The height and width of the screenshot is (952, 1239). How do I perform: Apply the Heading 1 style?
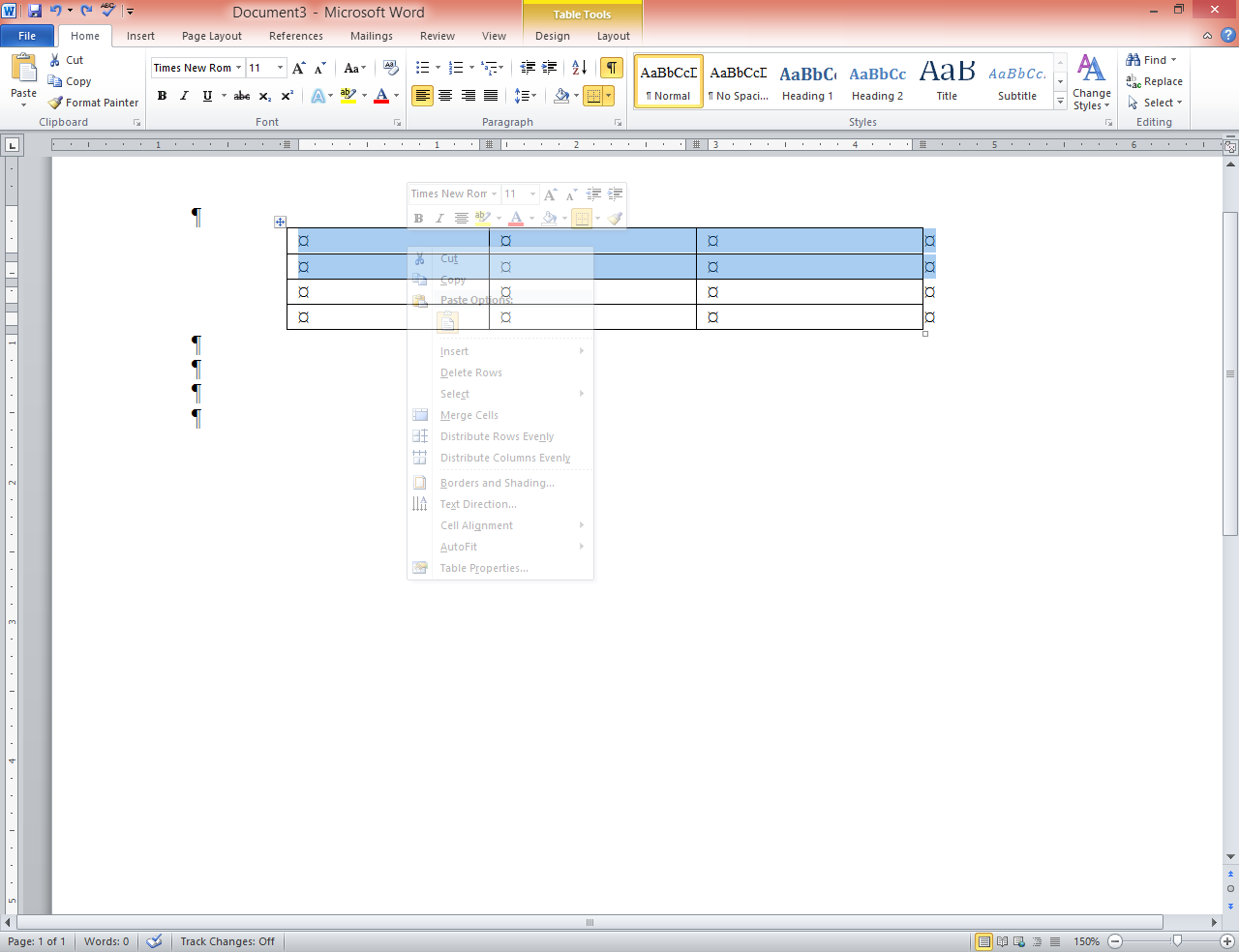pyautogui.click(x=807, y=80)
